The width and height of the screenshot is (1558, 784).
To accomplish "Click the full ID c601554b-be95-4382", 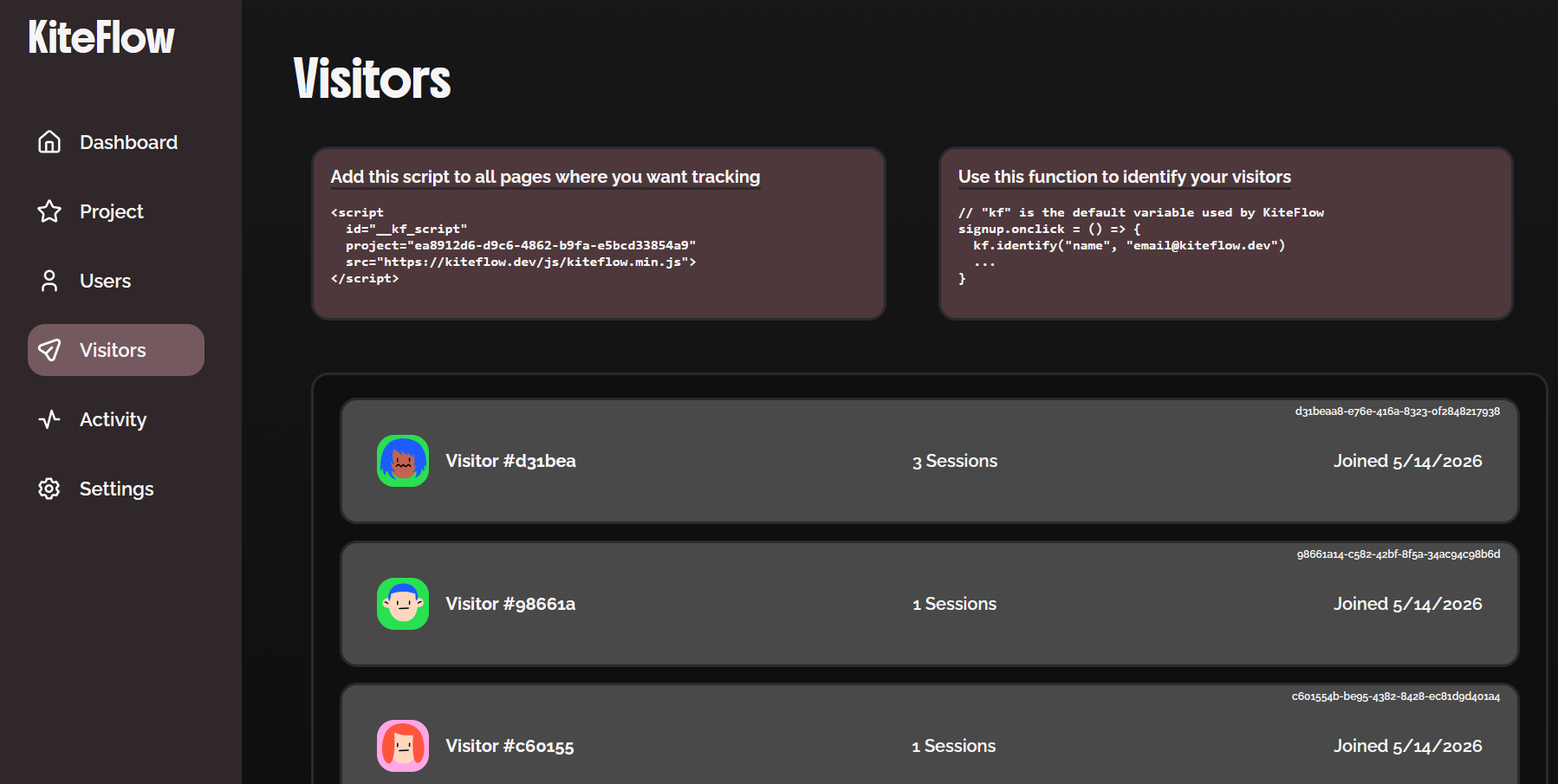I will 1396,697.
